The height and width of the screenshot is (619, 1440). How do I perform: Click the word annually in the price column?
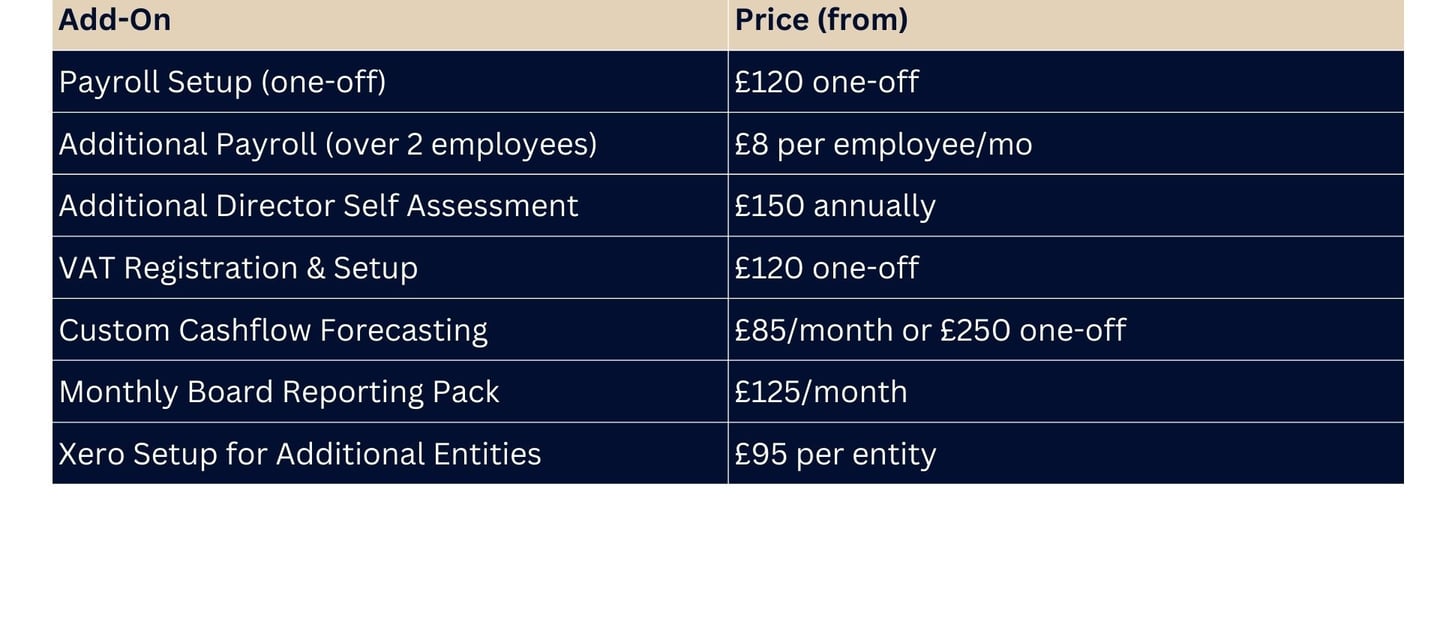(x=874, y=207)
